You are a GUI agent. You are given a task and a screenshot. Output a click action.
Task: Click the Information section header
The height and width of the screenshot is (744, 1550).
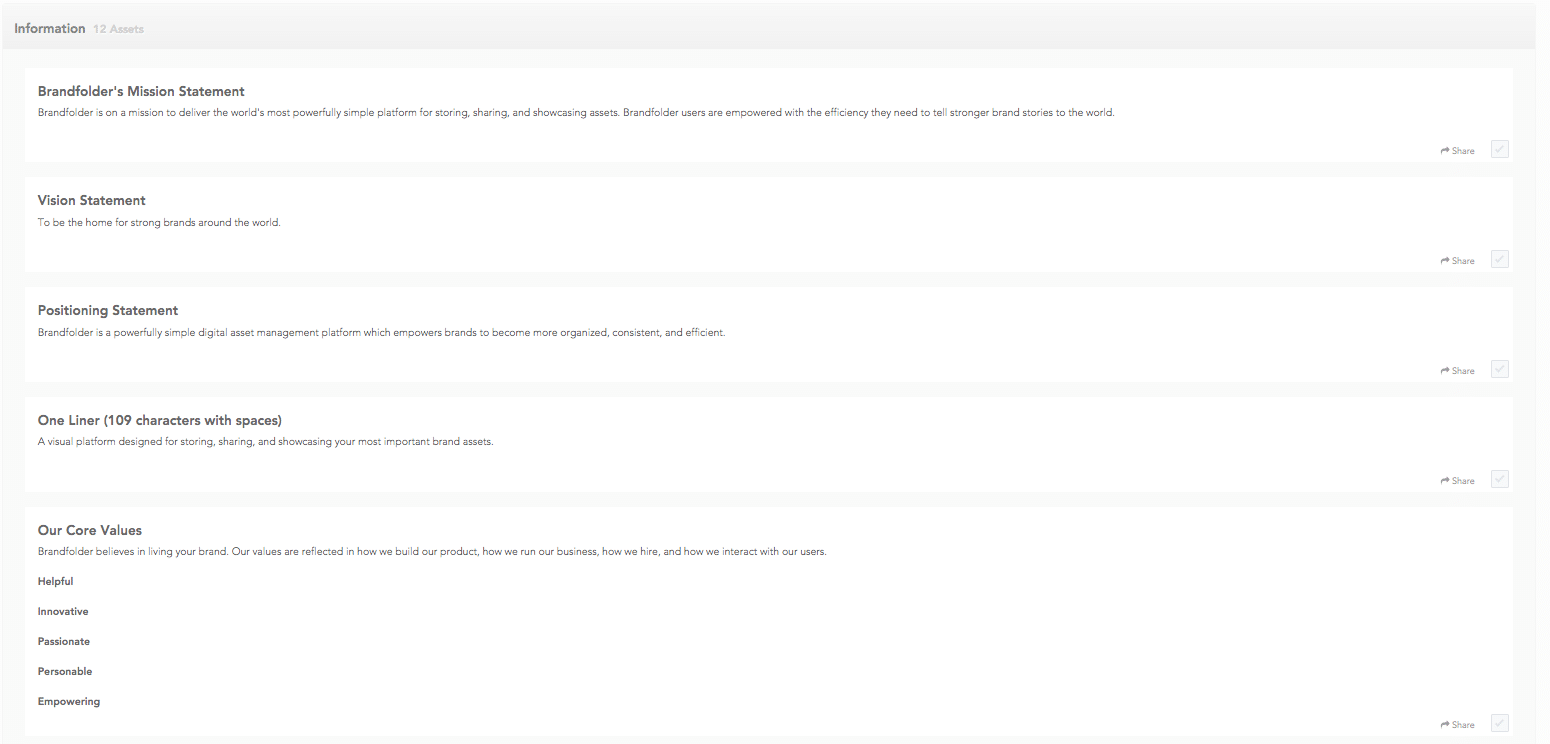click(50, 29)
